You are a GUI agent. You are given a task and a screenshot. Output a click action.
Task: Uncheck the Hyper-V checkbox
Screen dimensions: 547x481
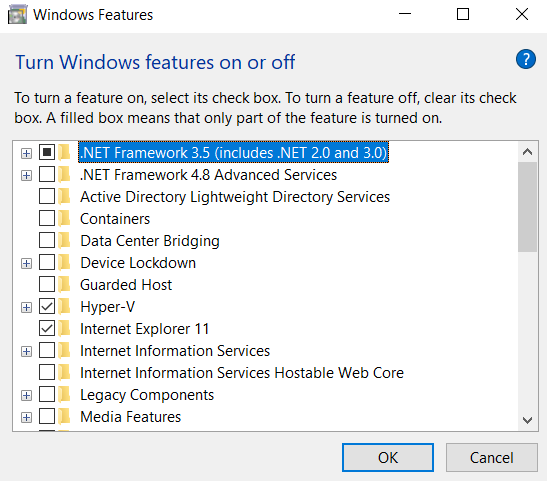tap(47, 307)
